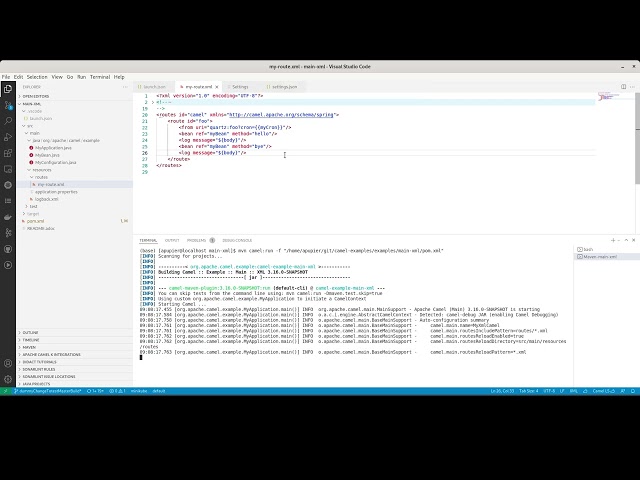Unfold the collapsed comment on line 2
Viewport: 640px width, 480px height.
[153, 102]
